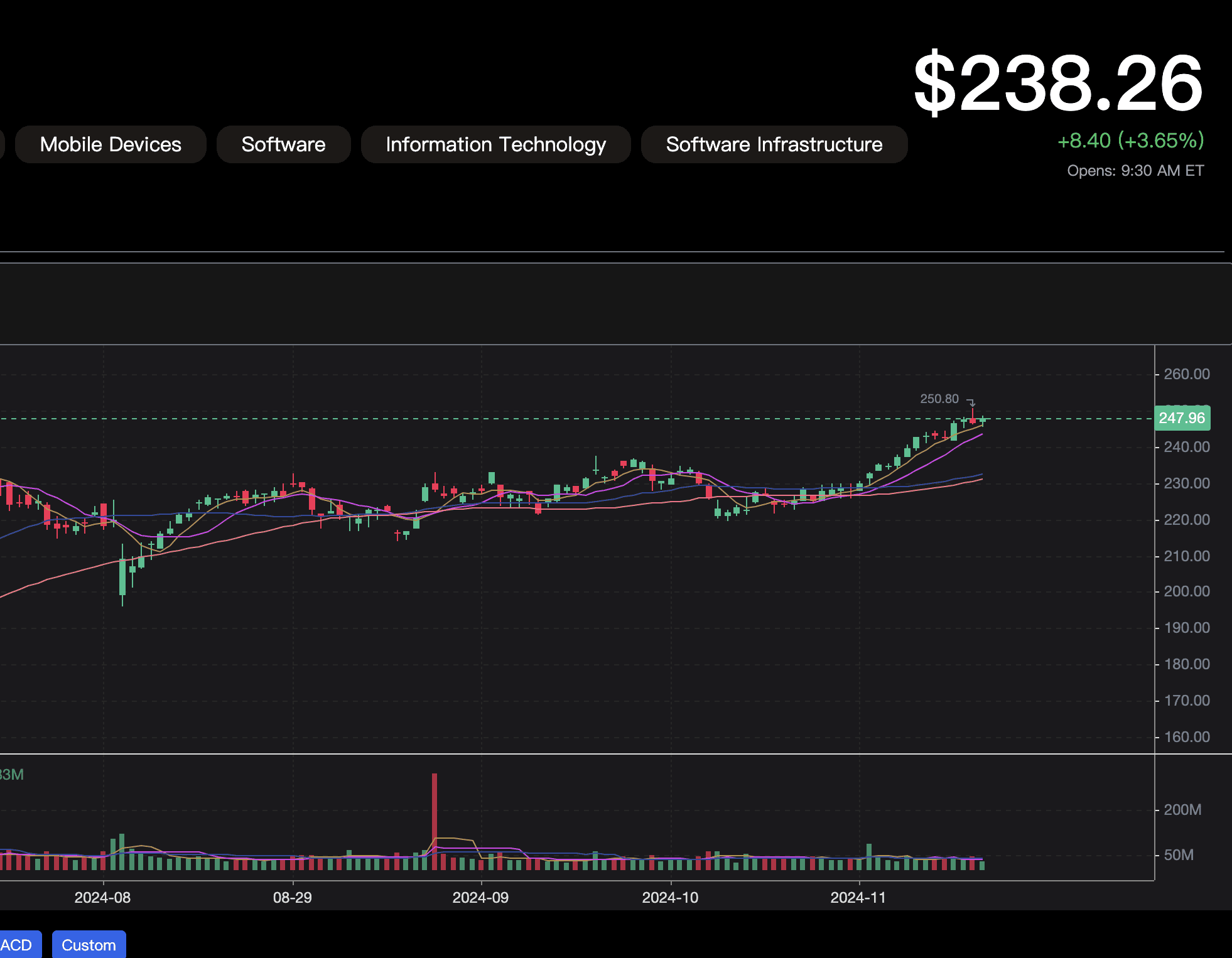Click the 2024-09 date label
Viewport: 1232px width, 958px height.
480,898
